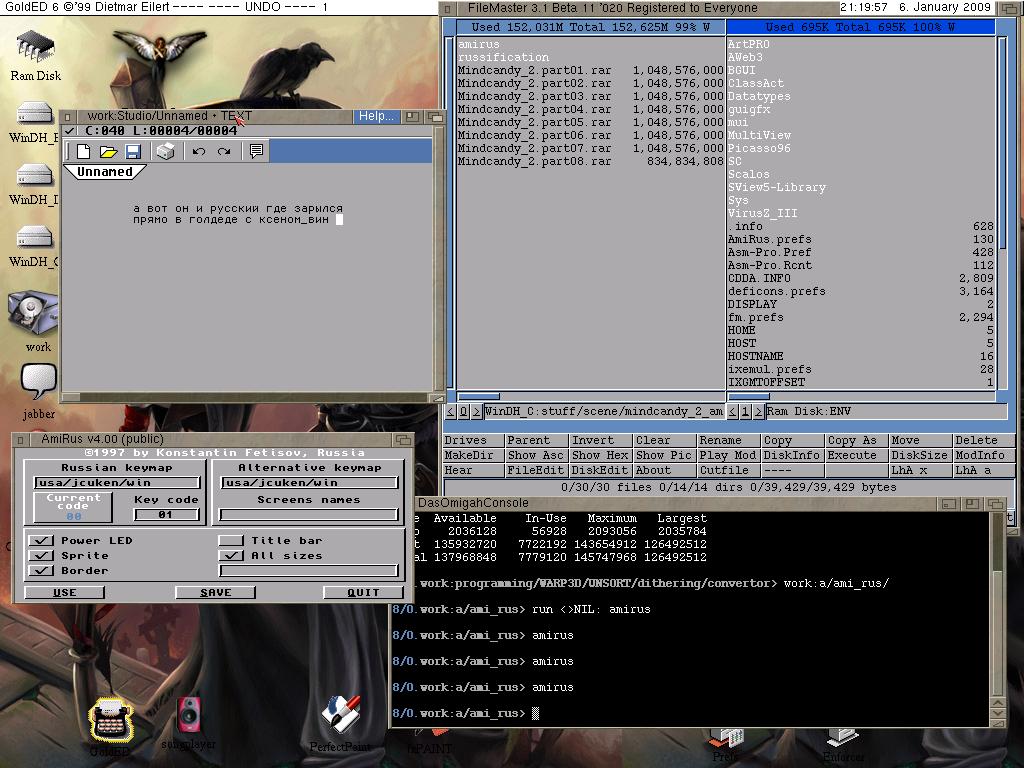Click the Print icon in GoldED toolbar

(x=166, y=152)
